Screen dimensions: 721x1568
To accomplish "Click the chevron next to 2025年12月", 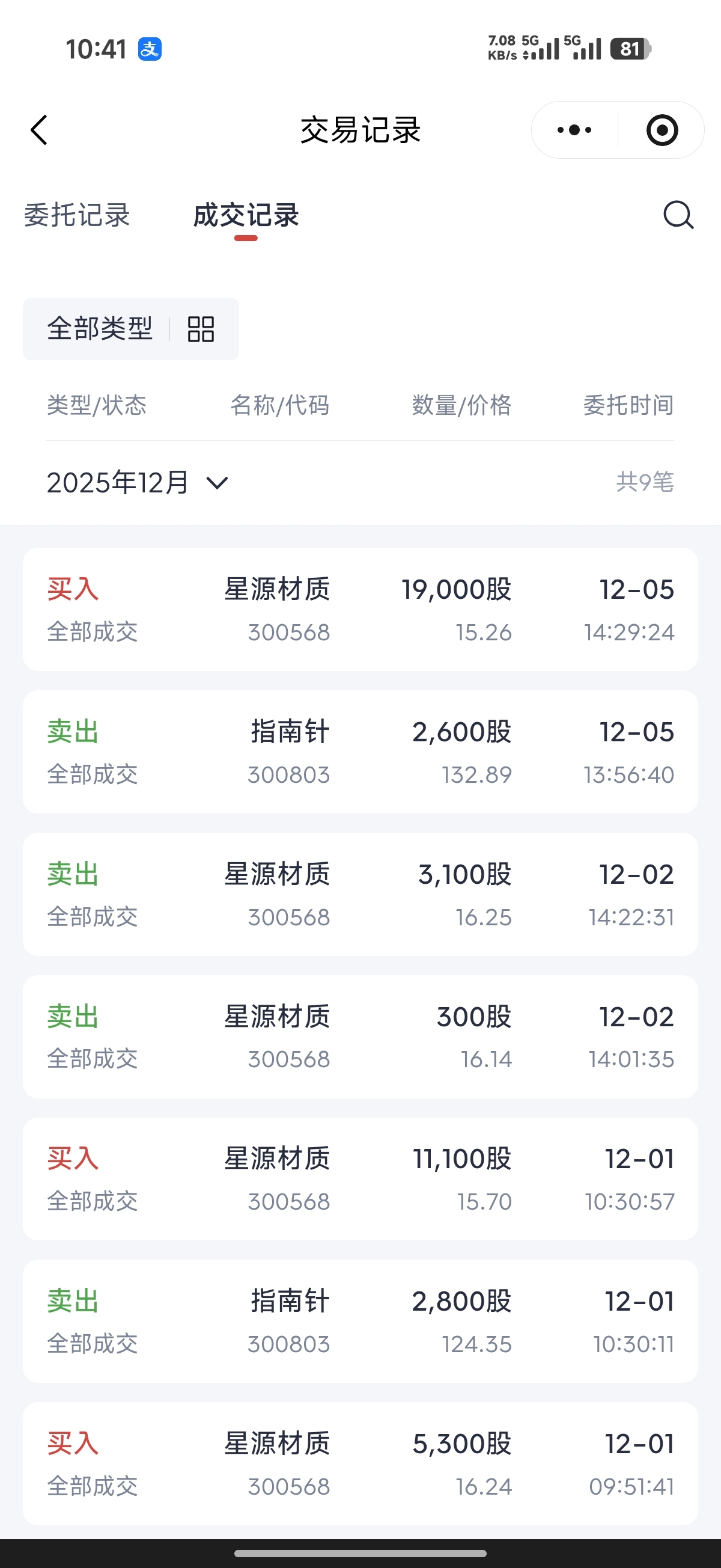I will pyautogui.click(x=217, y=483).
